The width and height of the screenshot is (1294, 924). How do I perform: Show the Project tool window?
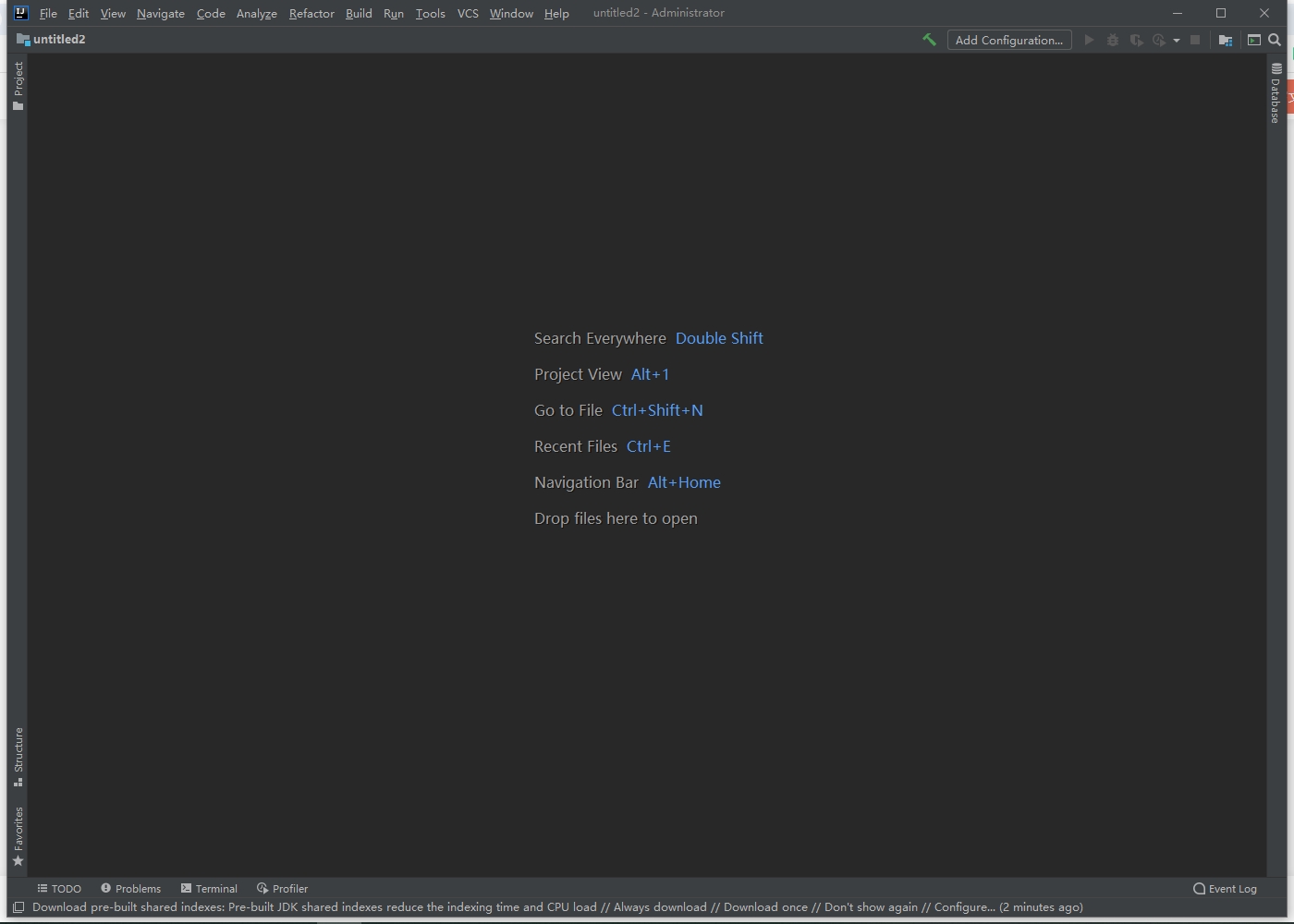[18, 86]
